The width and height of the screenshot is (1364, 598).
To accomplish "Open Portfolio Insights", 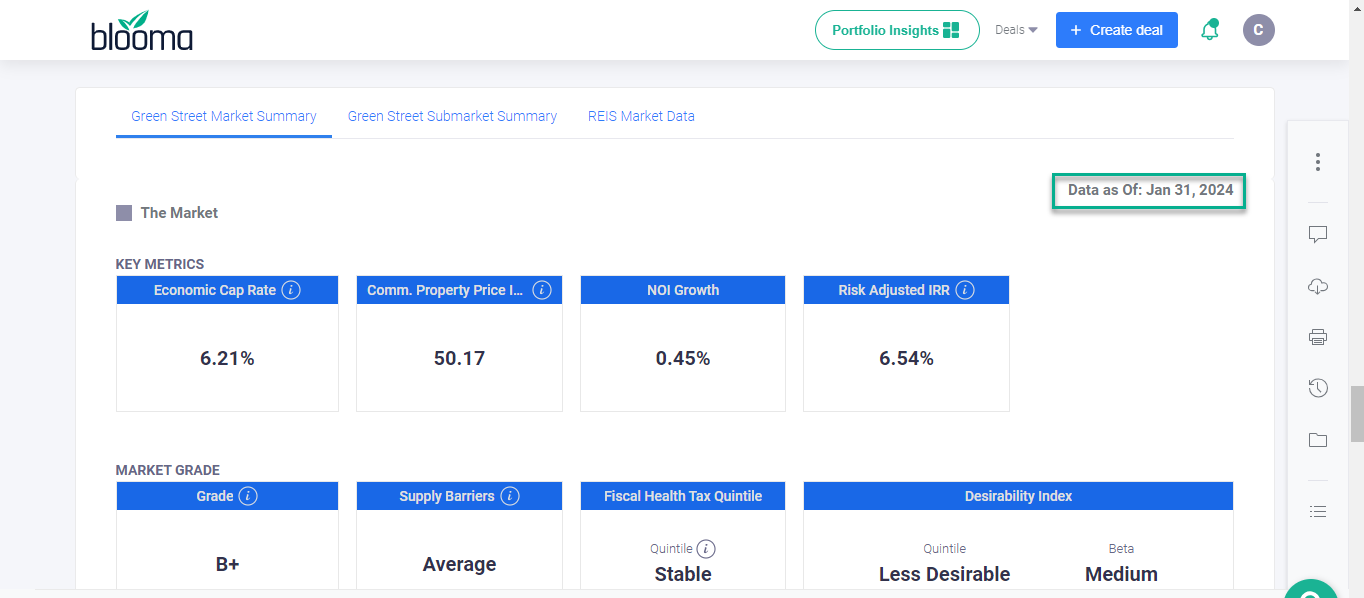I will click(896, 30).
